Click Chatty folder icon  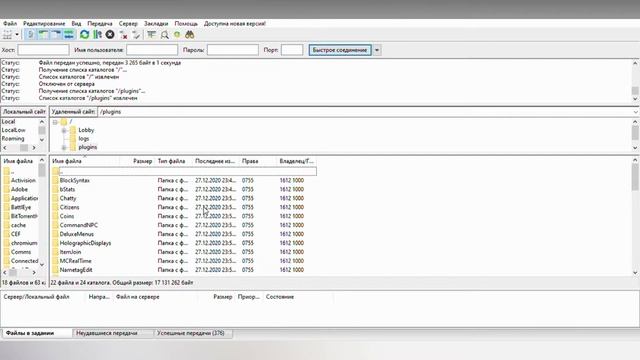(56, 198)
